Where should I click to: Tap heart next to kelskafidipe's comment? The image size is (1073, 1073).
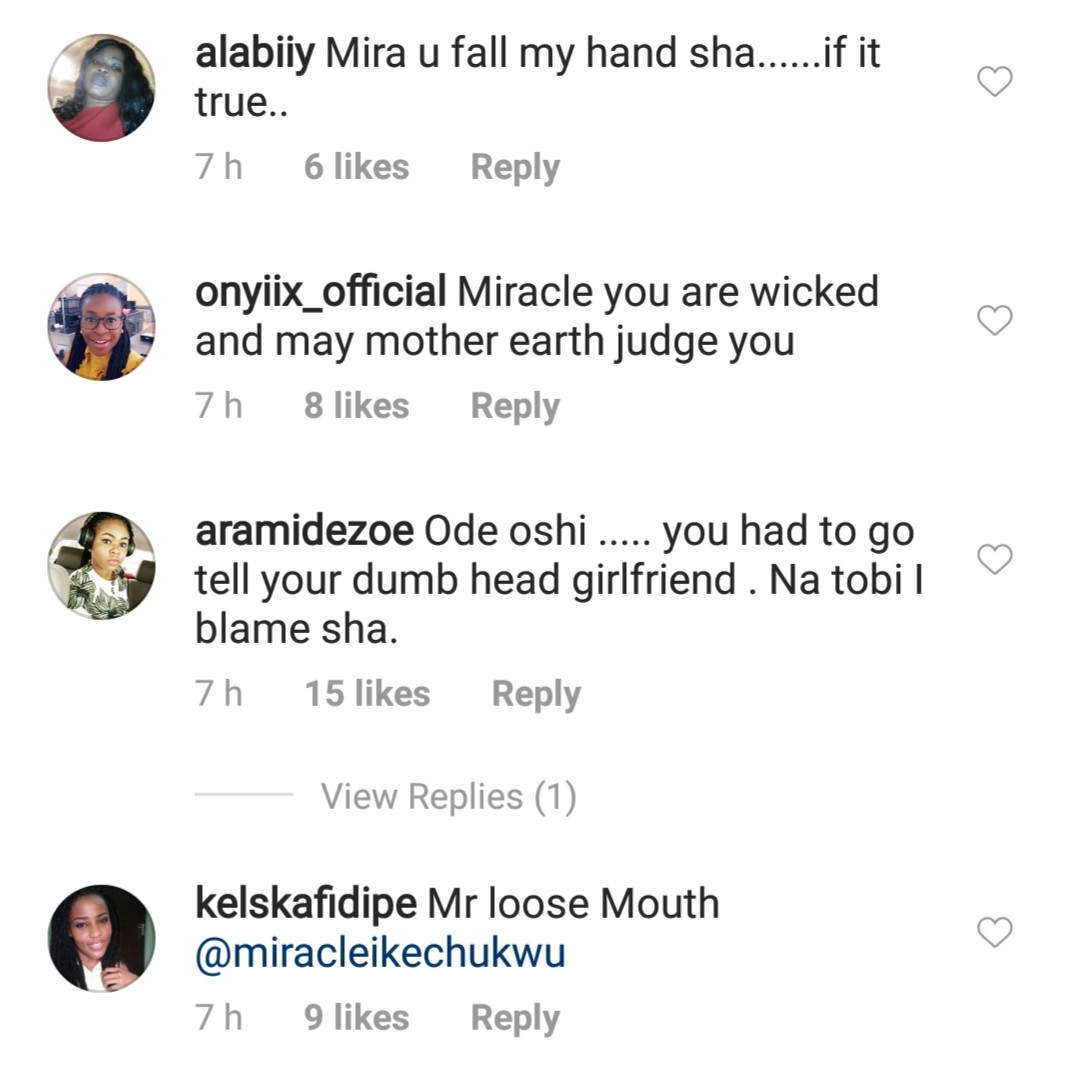point(994,932)
